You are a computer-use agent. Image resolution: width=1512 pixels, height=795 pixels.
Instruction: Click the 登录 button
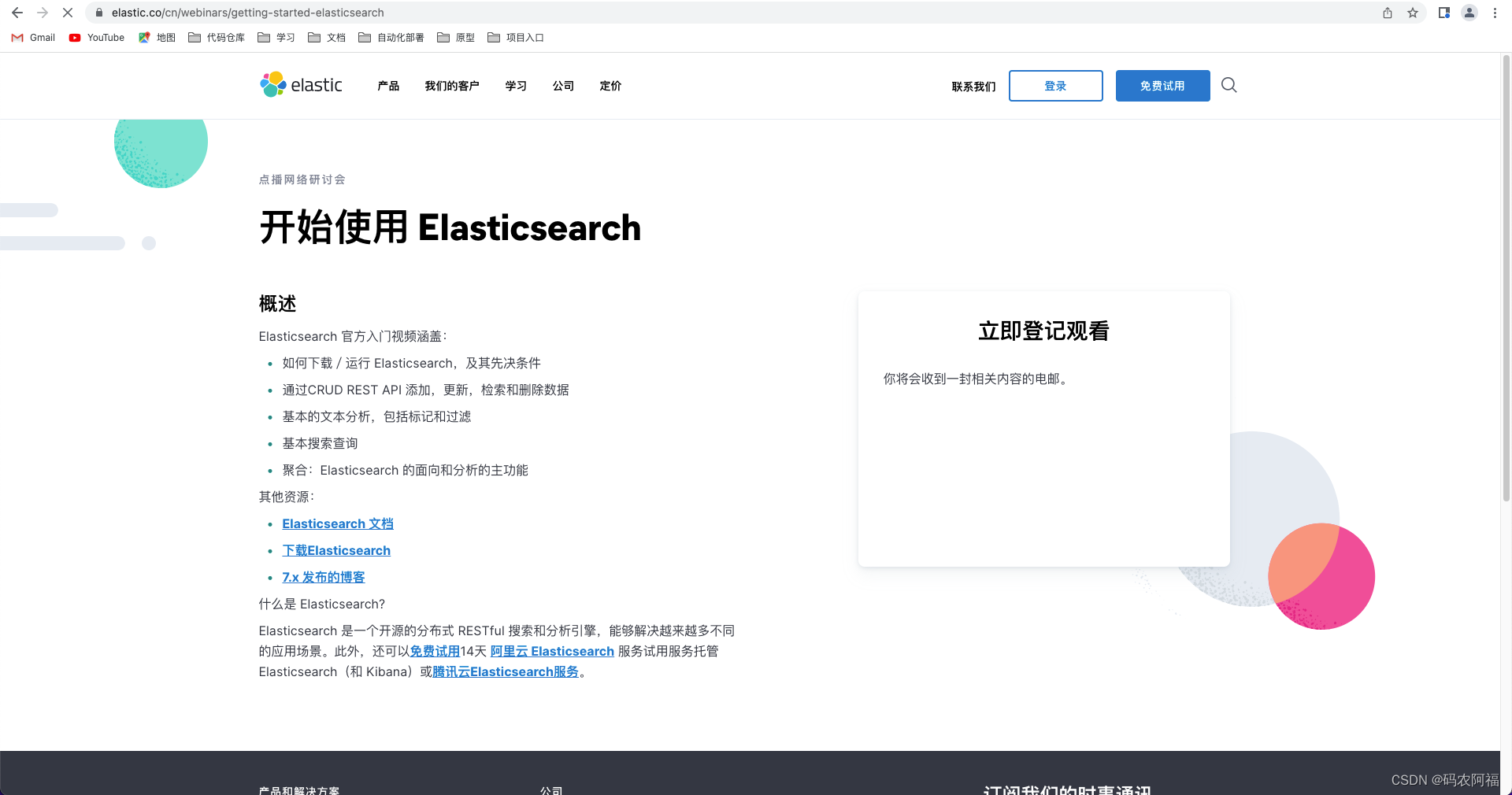coord(1055,86)
